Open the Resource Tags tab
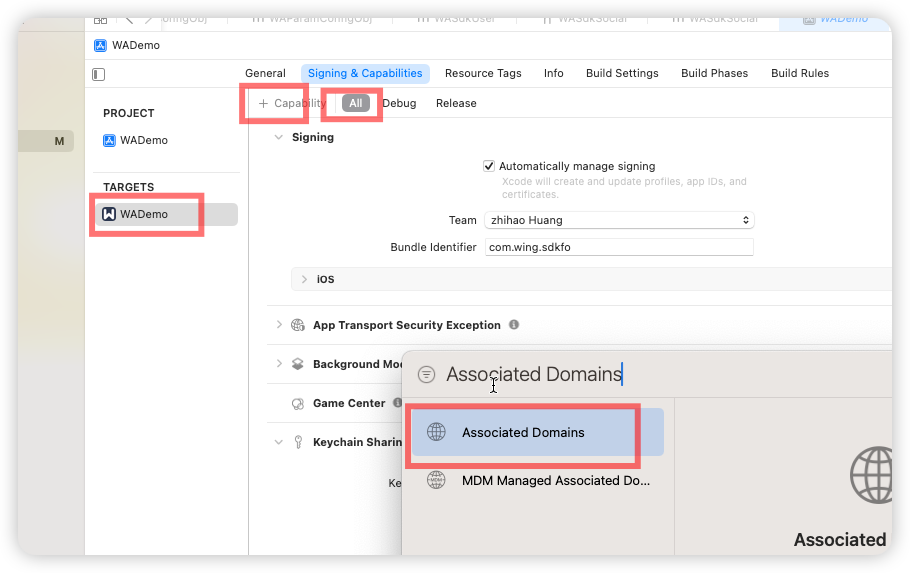Viewport: 910px width, 573px height. [x=483, y=73]
